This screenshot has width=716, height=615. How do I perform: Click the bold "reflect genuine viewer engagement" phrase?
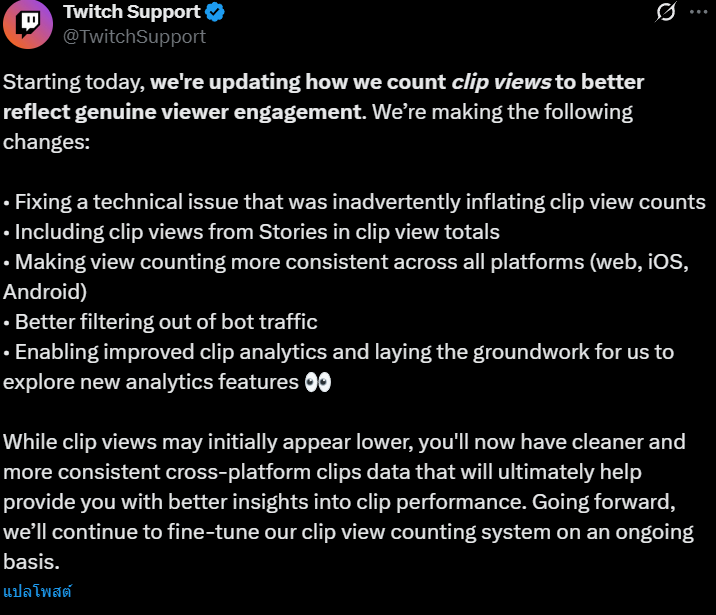click(x=180, y=111)
